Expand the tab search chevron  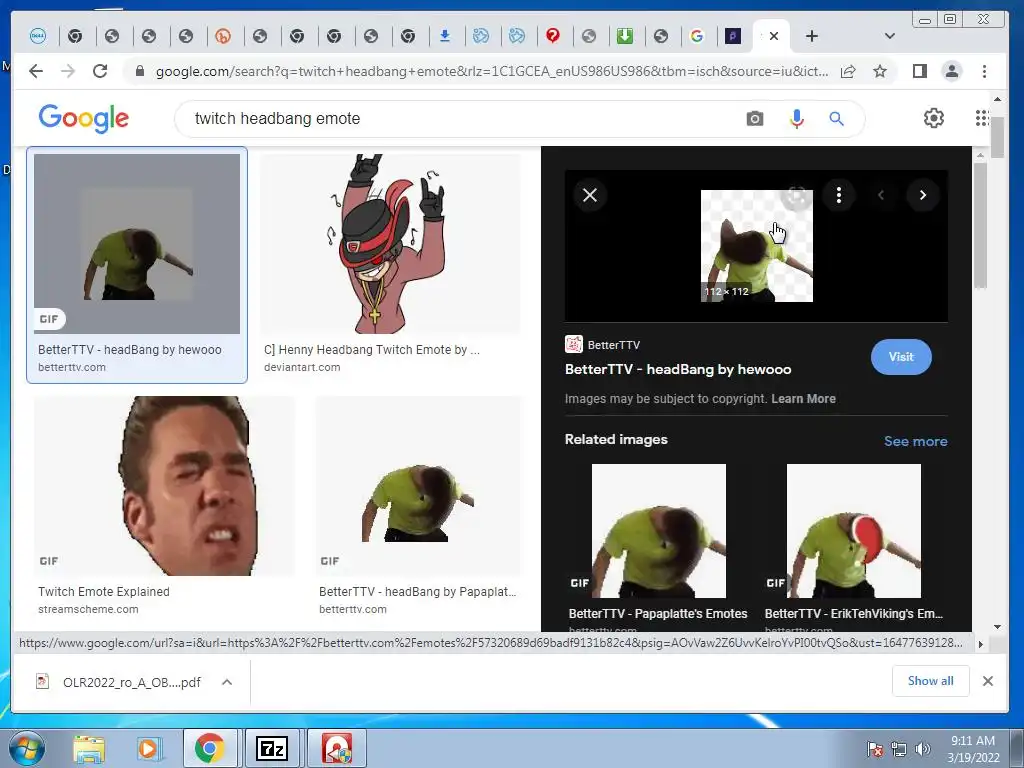(x=889, y=36)
